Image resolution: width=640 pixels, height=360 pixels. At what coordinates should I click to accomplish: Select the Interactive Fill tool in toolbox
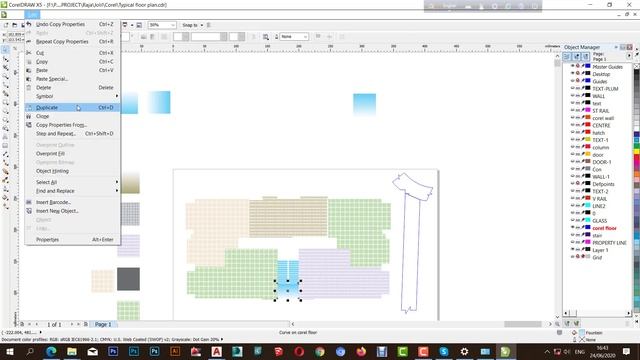[x=5, y=206]
